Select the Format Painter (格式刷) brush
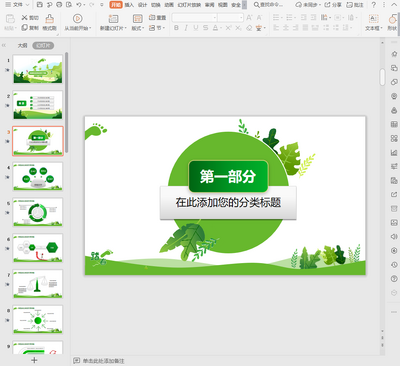Viewport: 400px width, 366px height. [49, 18]
